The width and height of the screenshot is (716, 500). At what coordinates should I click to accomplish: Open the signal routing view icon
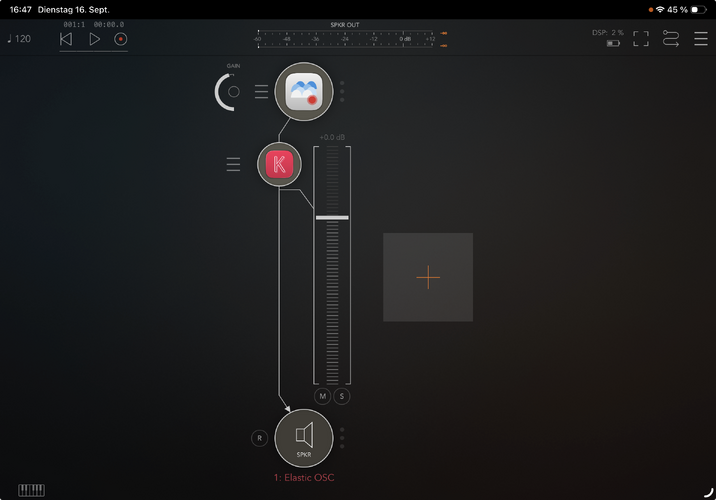click(x=671, y=39)
